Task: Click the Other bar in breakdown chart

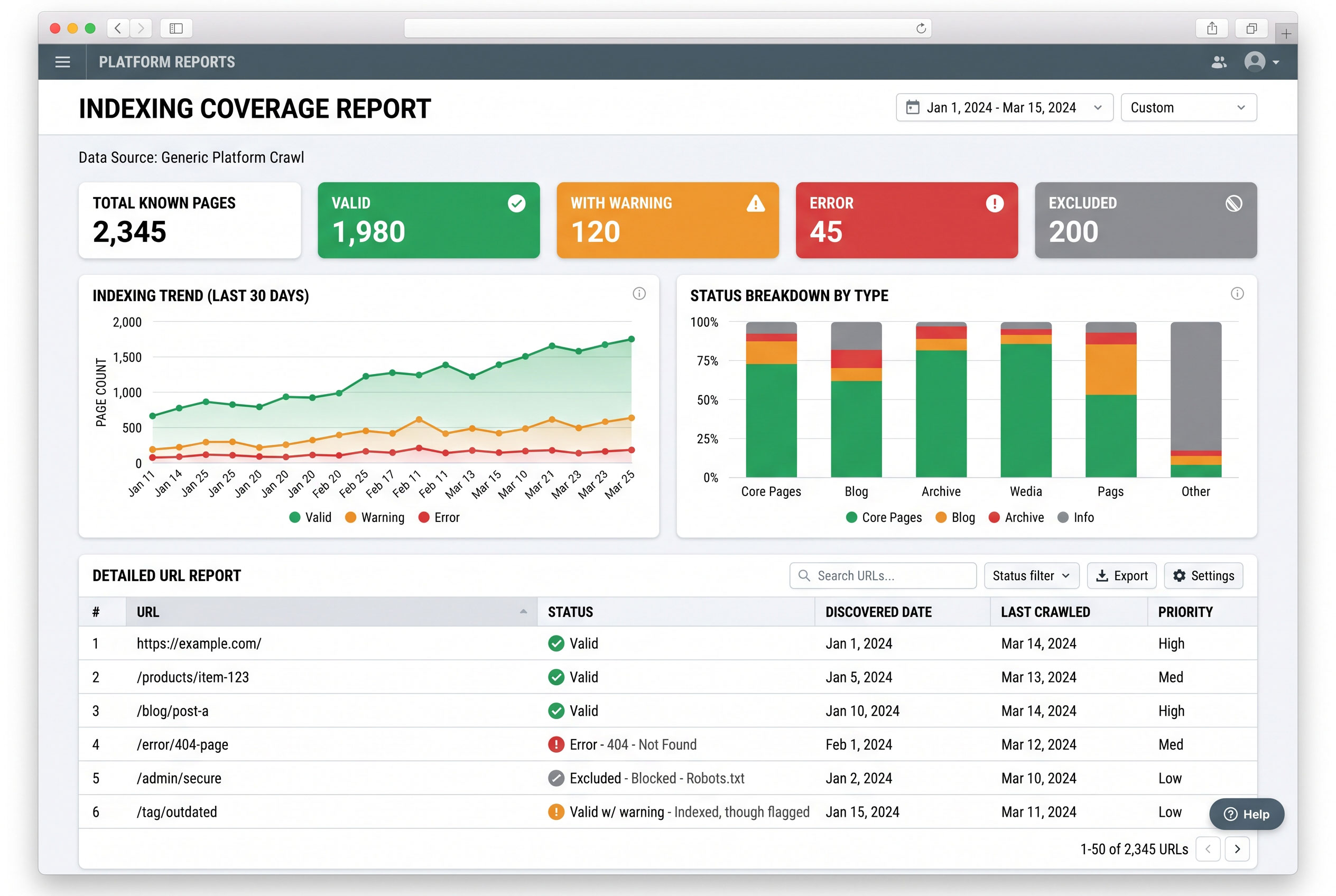Action: click(1195, 399)
